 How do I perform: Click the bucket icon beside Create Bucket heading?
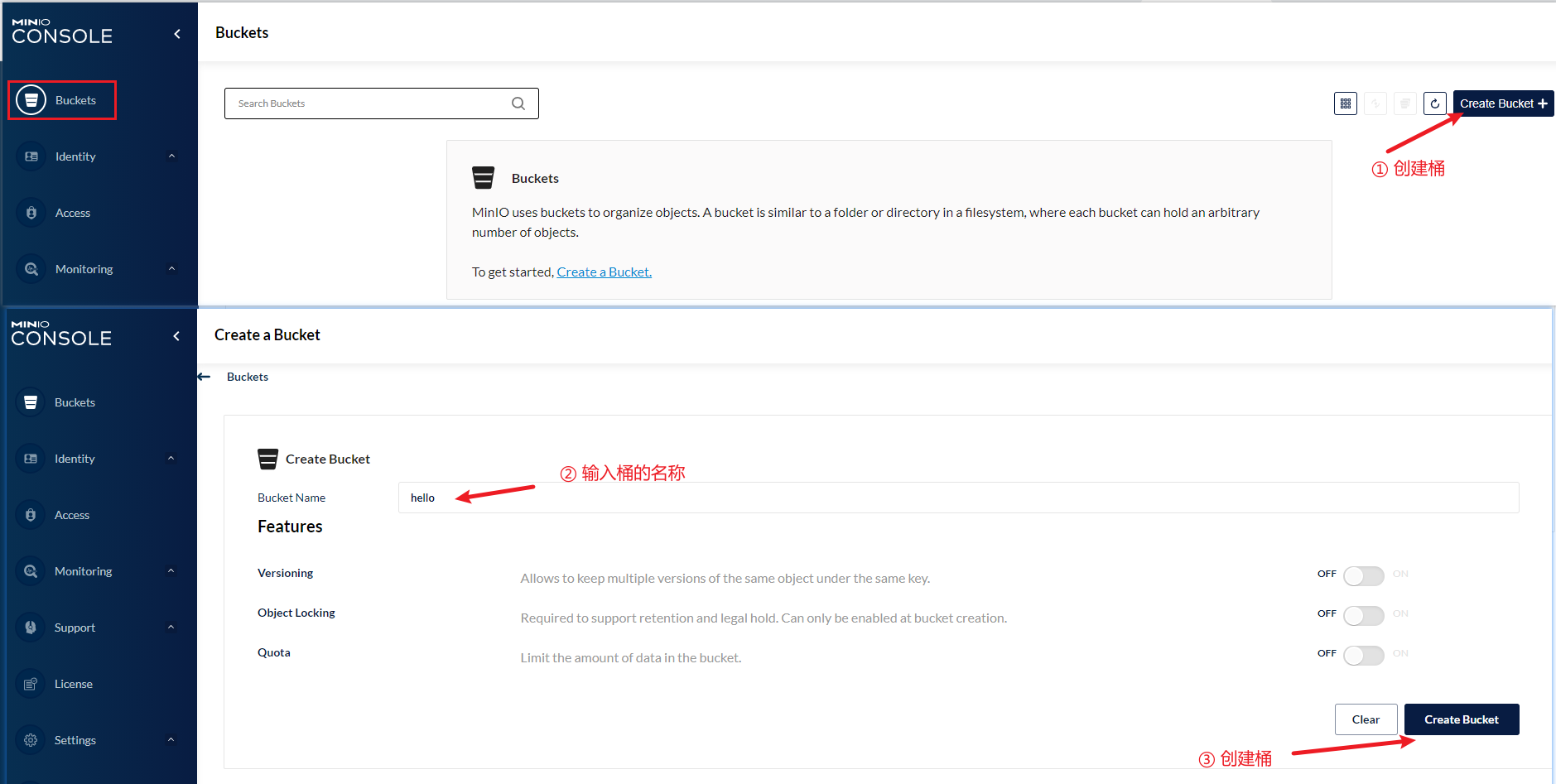(267, 459)
